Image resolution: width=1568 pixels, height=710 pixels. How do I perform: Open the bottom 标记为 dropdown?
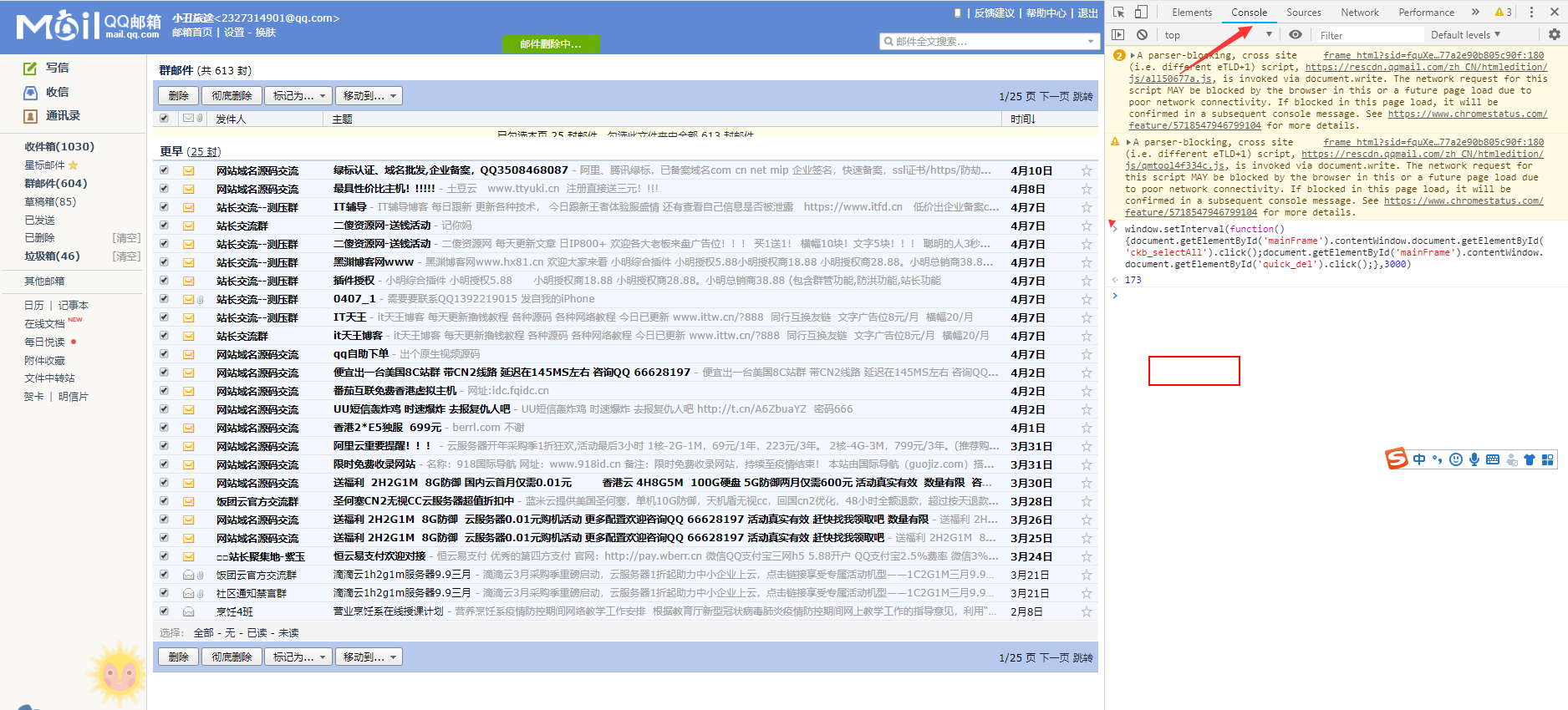point(298,657)
